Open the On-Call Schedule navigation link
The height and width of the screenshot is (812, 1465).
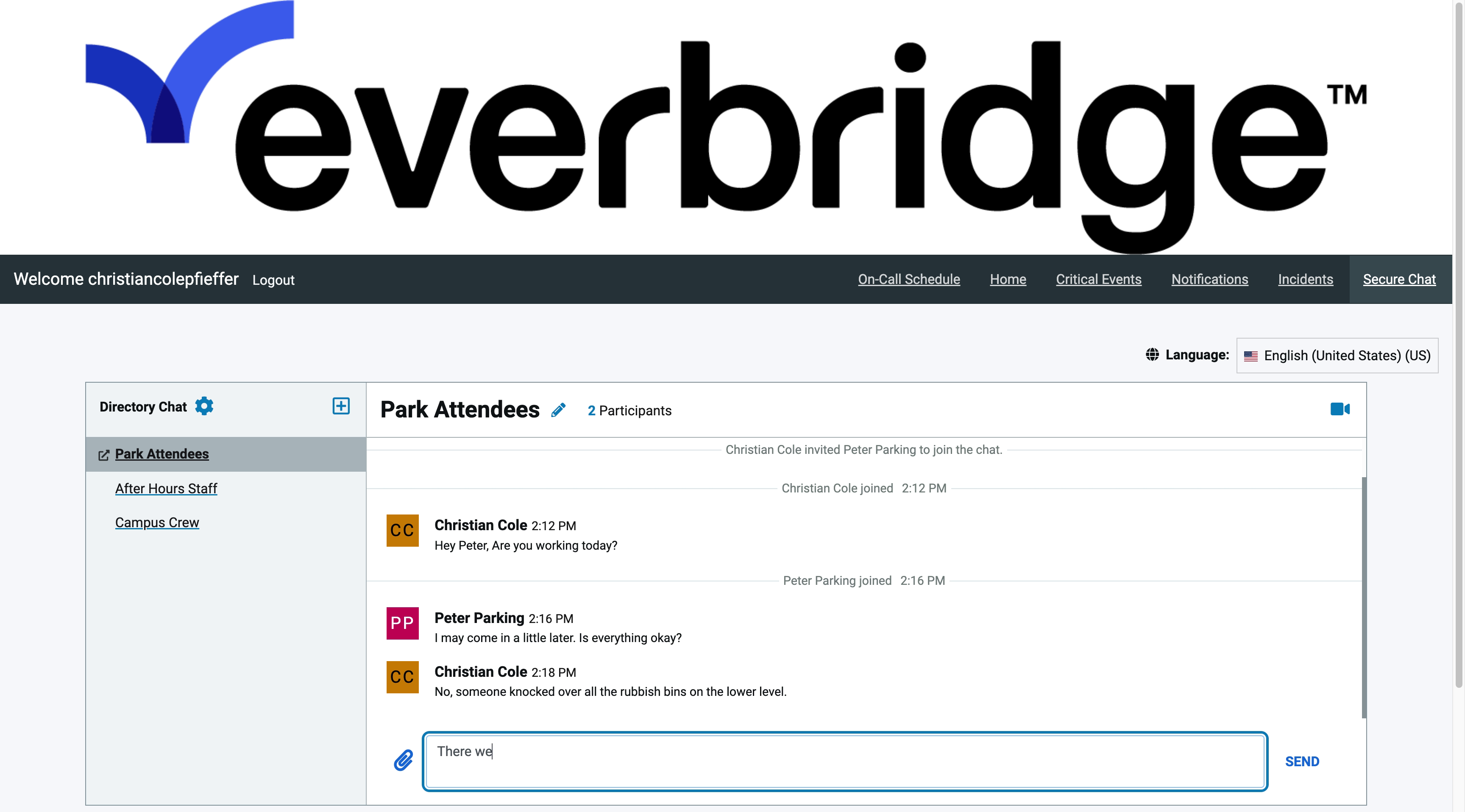click(x=908, y=278)
